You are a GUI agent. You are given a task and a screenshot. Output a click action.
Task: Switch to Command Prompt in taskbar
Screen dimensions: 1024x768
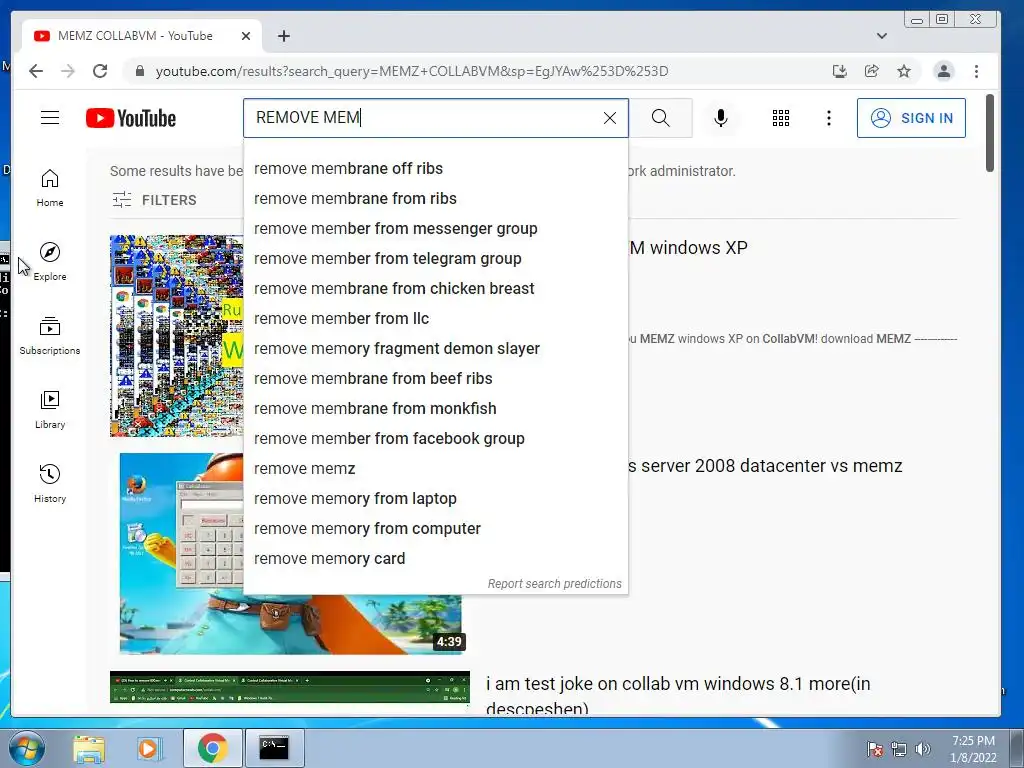pos(274,748)
